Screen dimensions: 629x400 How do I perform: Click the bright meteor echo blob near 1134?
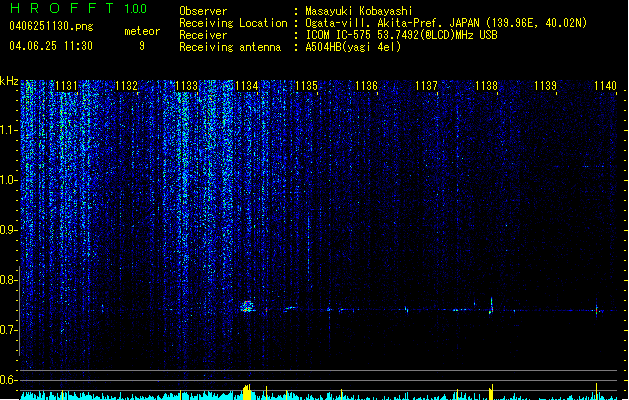click(x=248, y=307)
